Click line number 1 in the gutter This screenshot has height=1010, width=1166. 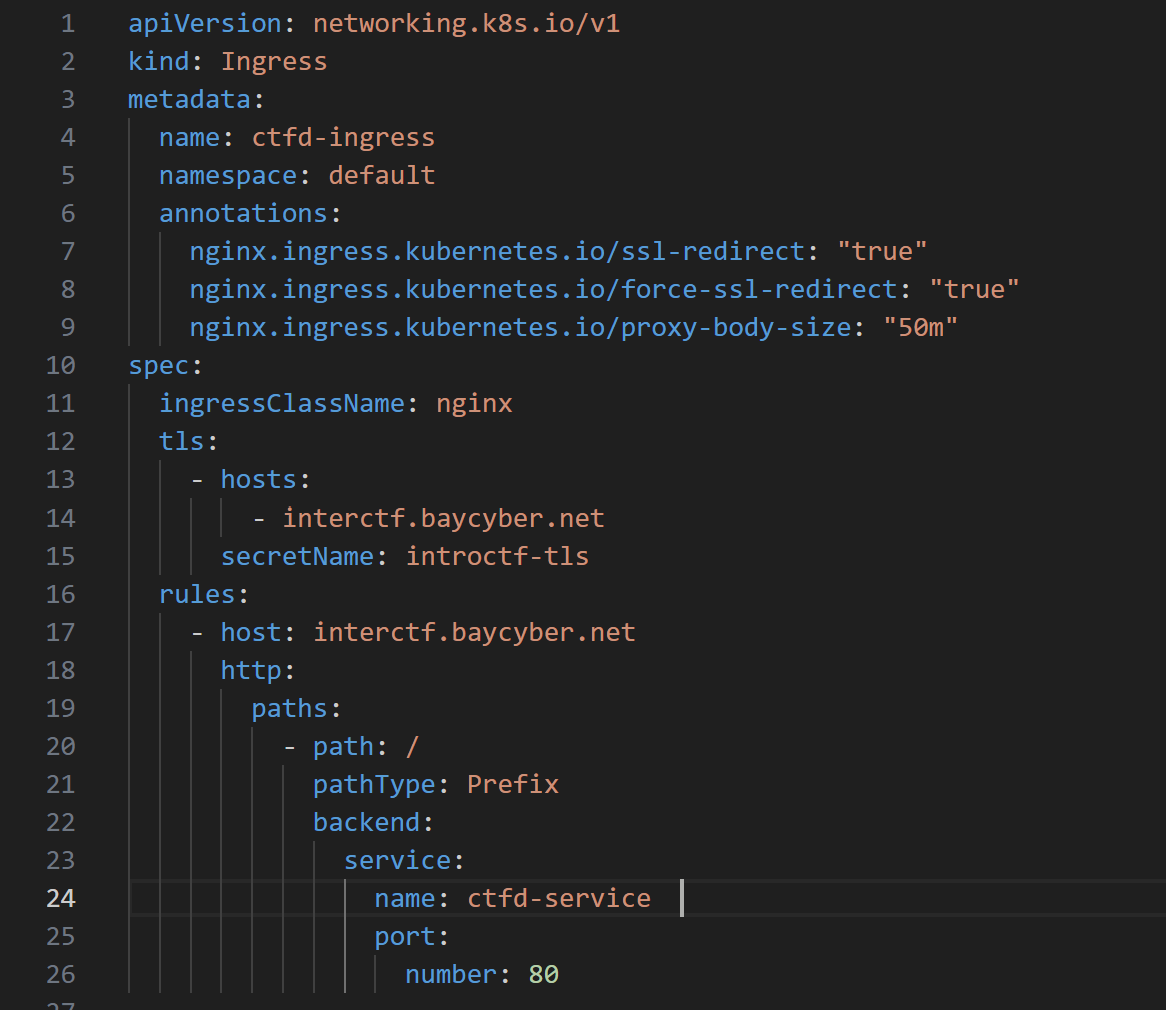[68, 24]
